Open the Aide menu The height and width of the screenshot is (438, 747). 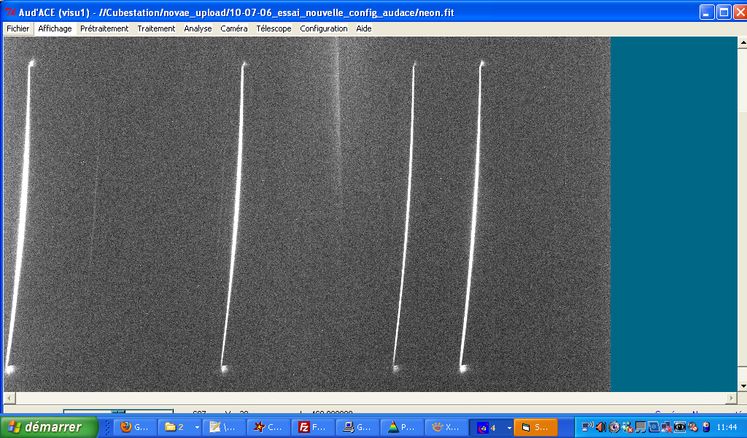coord(363,29)
